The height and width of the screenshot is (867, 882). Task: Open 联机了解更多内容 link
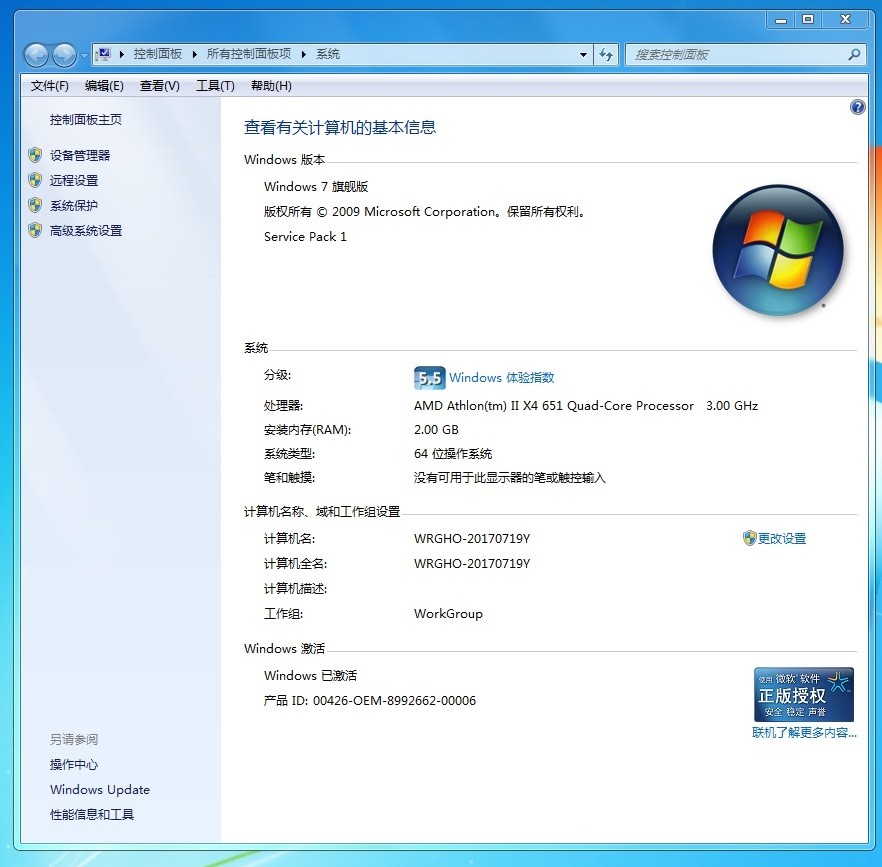click(x=804, y=733)
